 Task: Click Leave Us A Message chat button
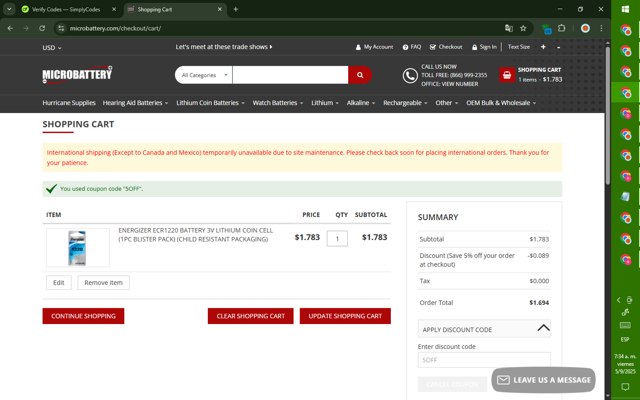coord(543,380)
